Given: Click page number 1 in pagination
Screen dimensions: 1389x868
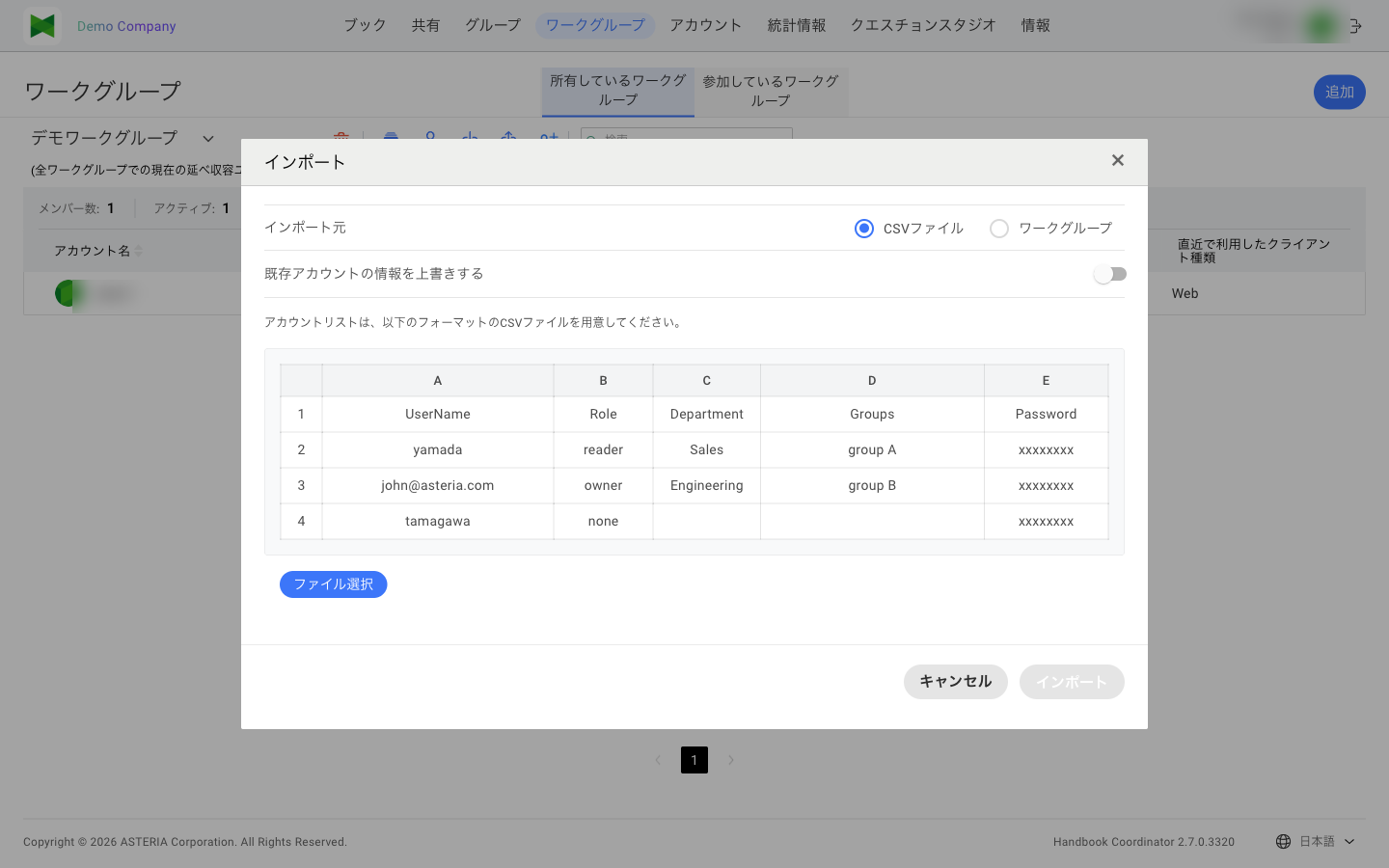Looking at the screenshot, I should (x=694, y=760).
